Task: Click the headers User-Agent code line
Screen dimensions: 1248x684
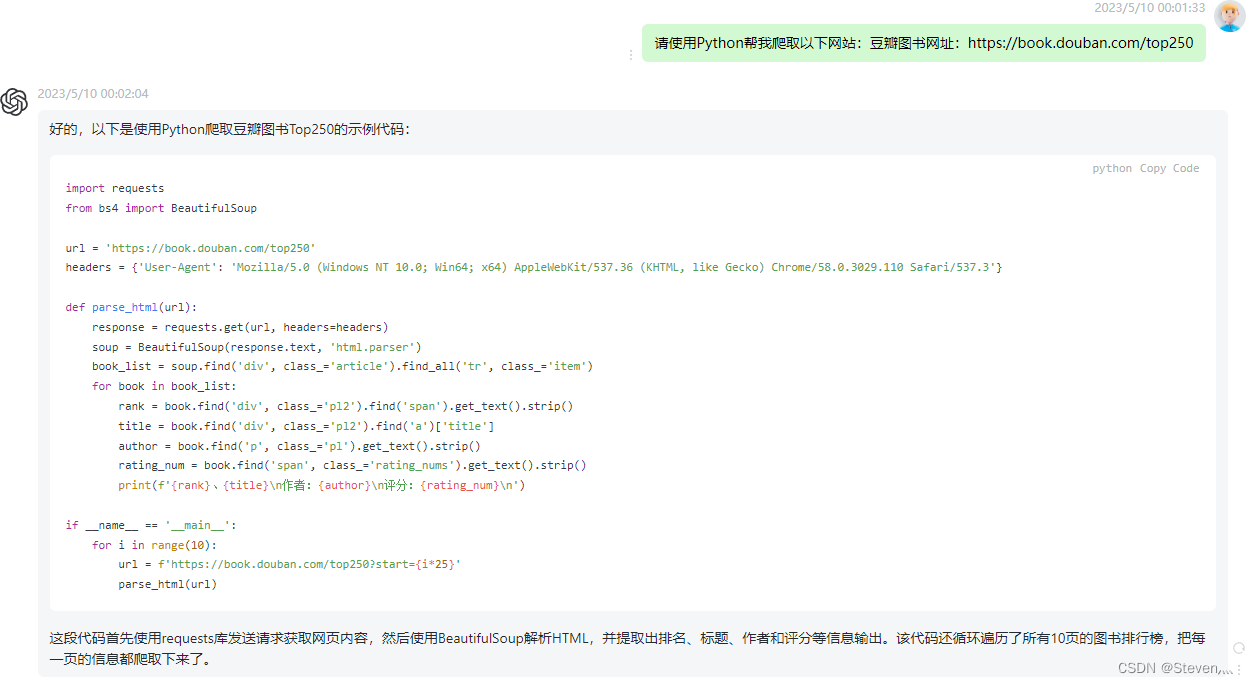Action: tap(534, 267)
